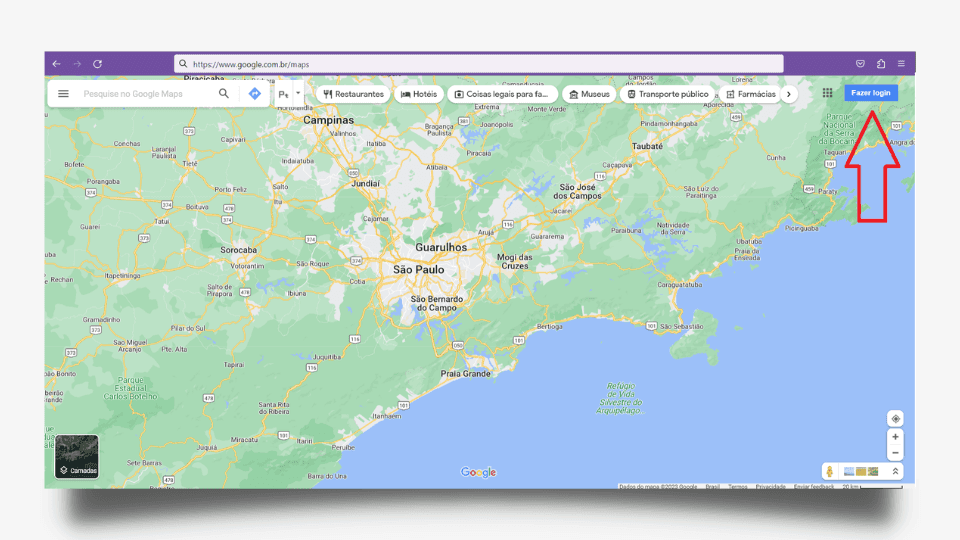Toggle the Camadas satellite layer thumbnail
960x540 pixels.
click(77, 456)
